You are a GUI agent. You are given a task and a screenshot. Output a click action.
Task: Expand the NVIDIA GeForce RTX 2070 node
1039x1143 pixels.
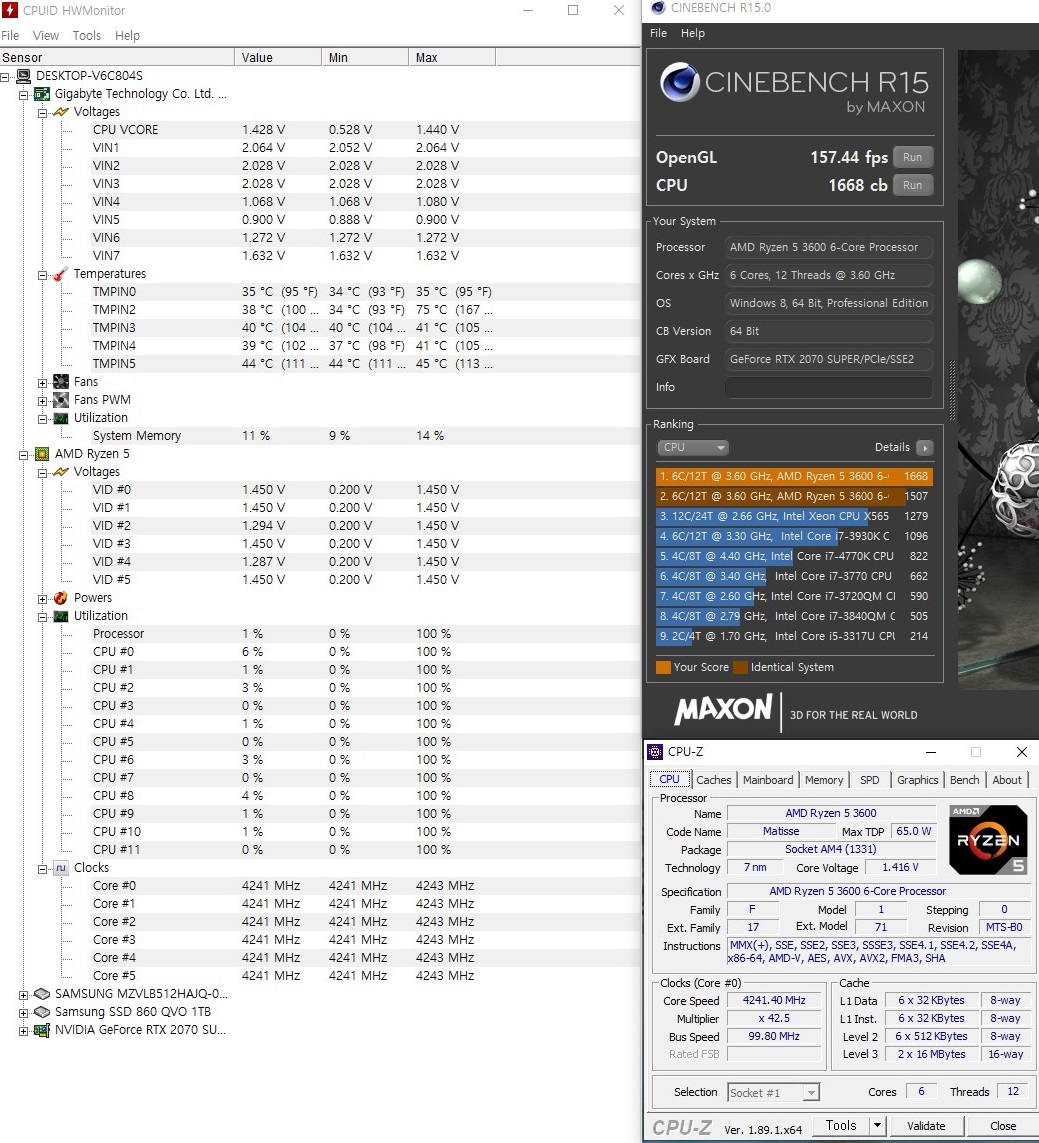tap(23, 1031)
